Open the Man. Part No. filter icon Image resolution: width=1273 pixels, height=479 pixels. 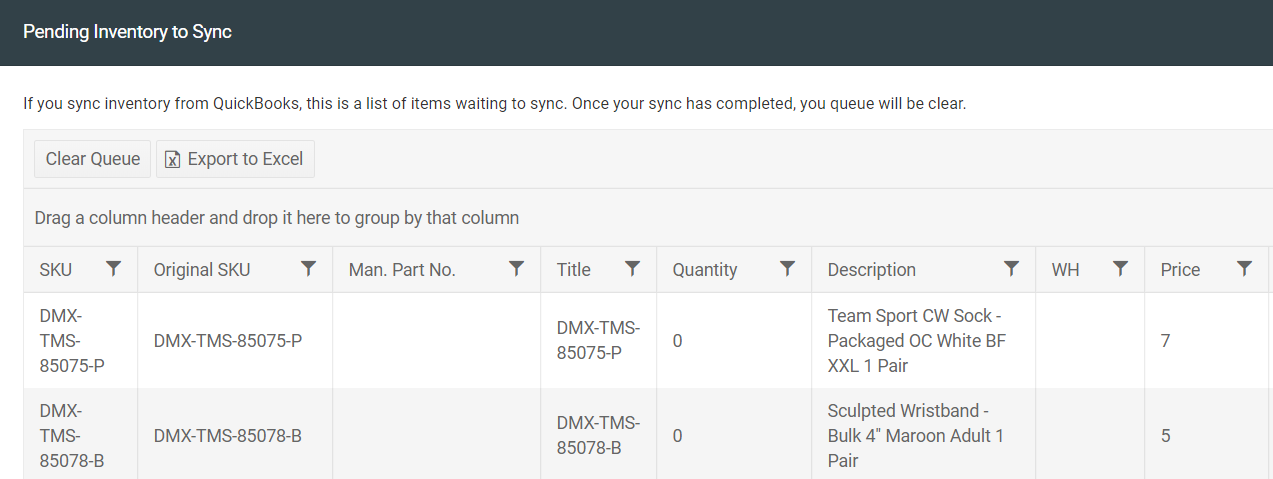[x=517, y=269]
